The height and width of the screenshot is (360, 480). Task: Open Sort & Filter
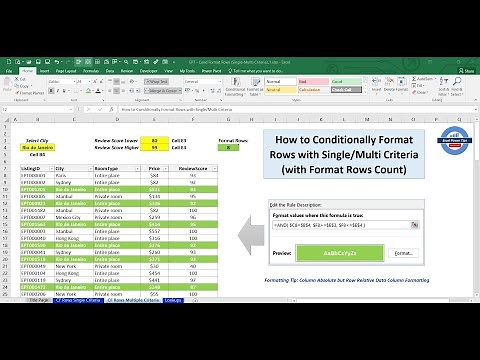pyautogui.click(x=444, y=87)
